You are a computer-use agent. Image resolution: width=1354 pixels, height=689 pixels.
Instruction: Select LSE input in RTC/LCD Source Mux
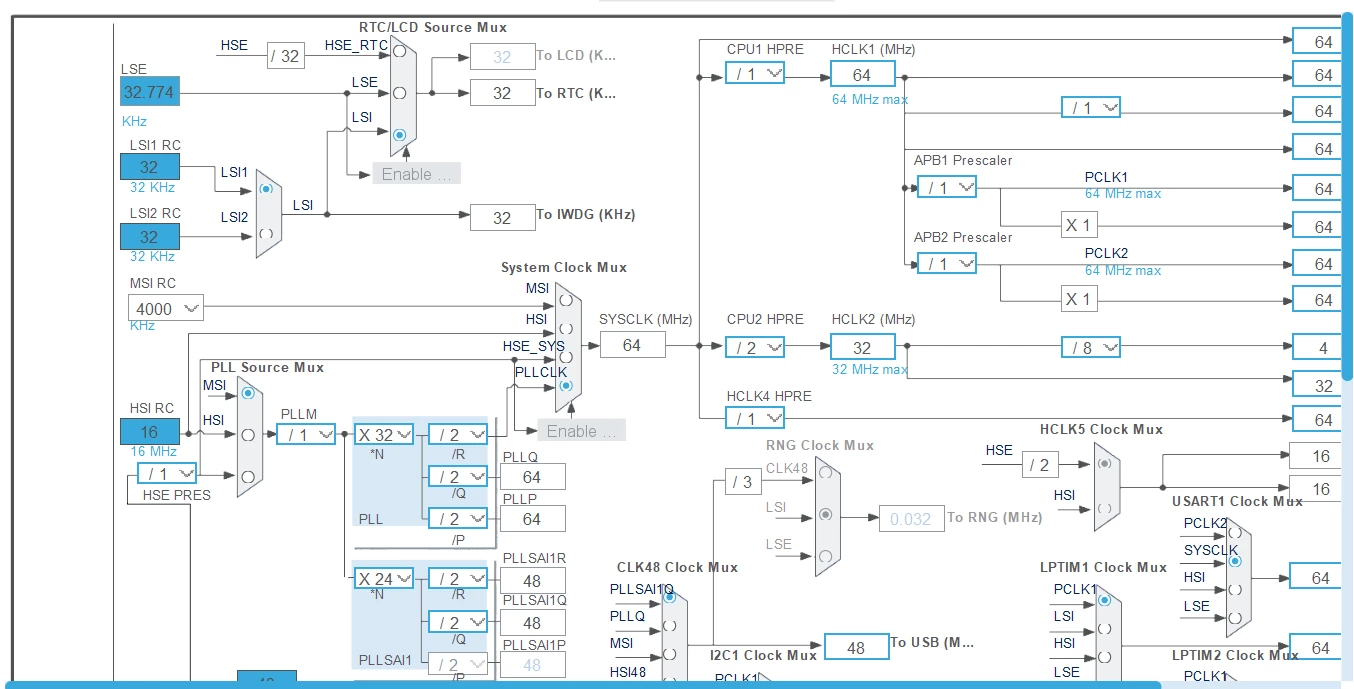399,93
